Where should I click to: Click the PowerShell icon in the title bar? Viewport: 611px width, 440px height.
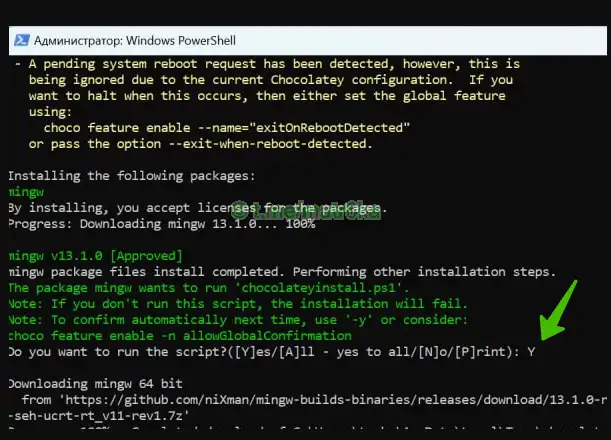click(x=21, y=40)
